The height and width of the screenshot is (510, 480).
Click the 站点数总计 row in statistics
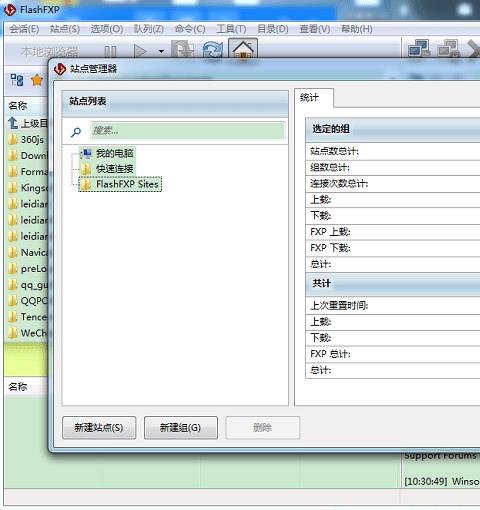coord(393,152)
